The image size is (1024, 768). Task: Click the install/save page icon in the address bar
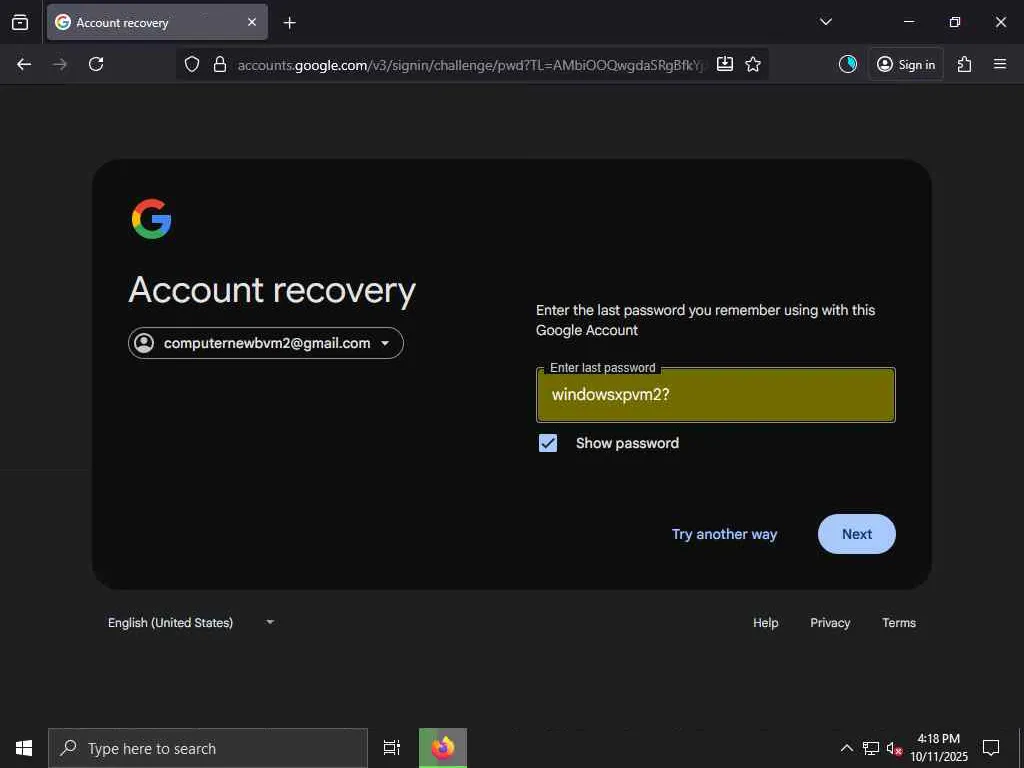pyautogui.click(x=725, y=64)
